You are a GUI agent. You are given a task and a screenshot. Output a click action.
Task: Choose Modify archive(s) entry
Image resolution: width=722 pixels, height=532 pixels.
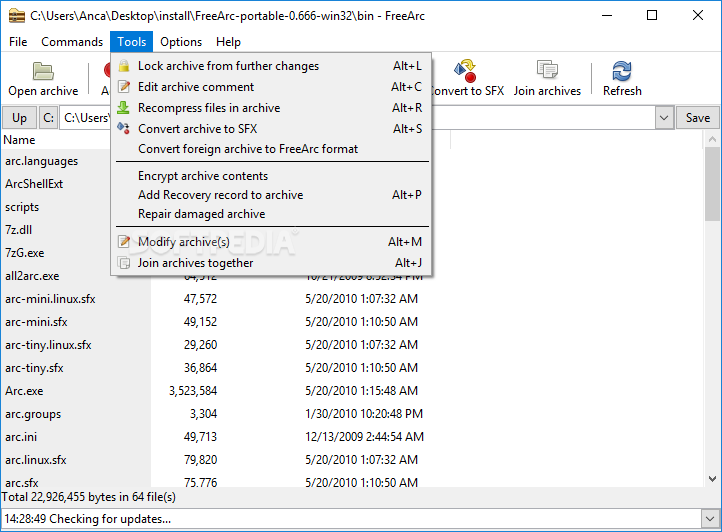pos(271,241)
